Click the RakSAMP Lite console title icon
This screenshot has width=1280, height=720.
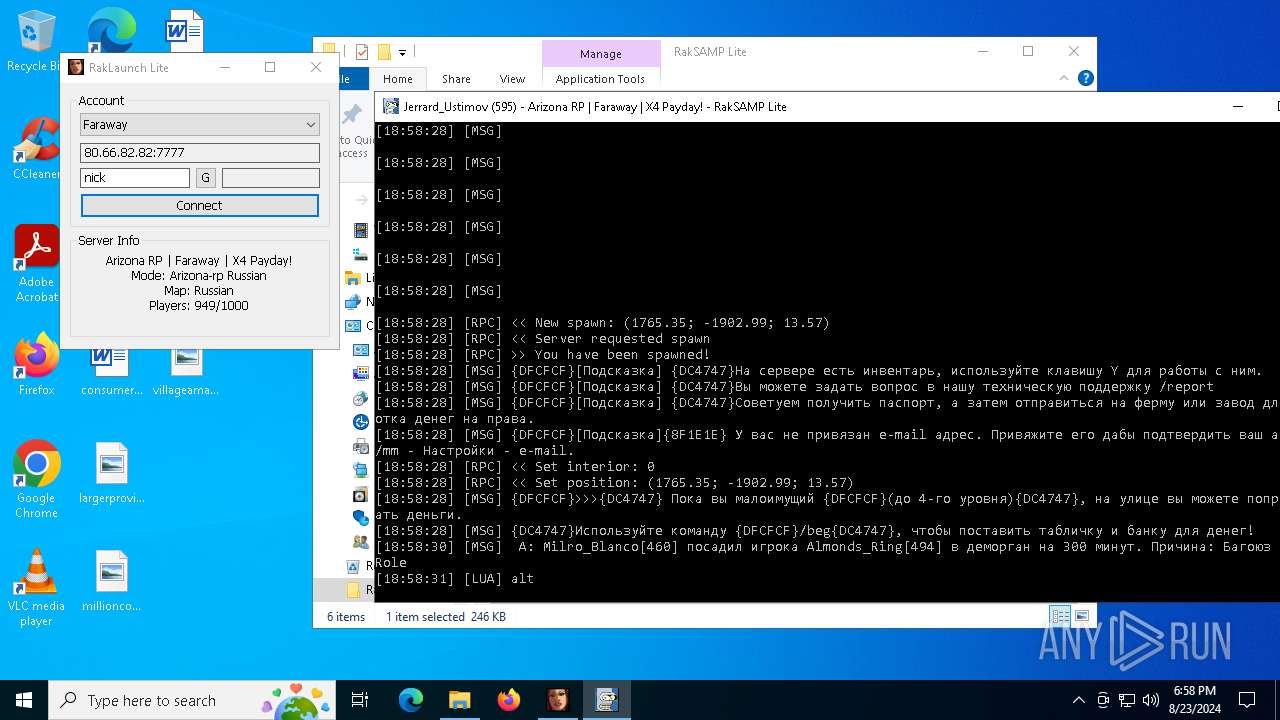pos(391,106)
